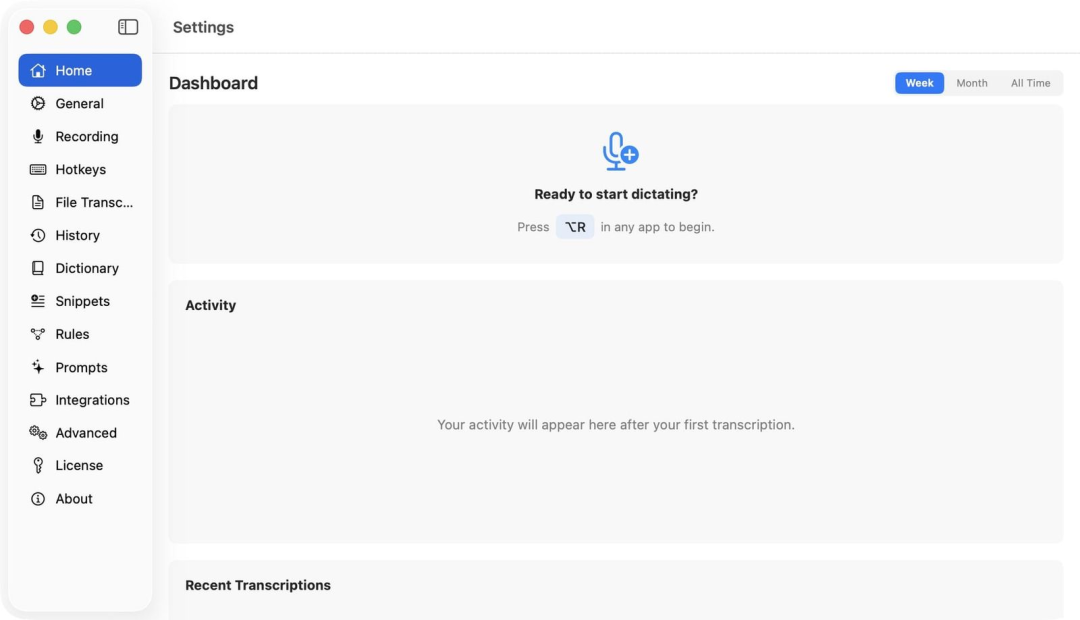Select the History clock icon
Screen dimensions: 1080x620
[x=38, y=236]
